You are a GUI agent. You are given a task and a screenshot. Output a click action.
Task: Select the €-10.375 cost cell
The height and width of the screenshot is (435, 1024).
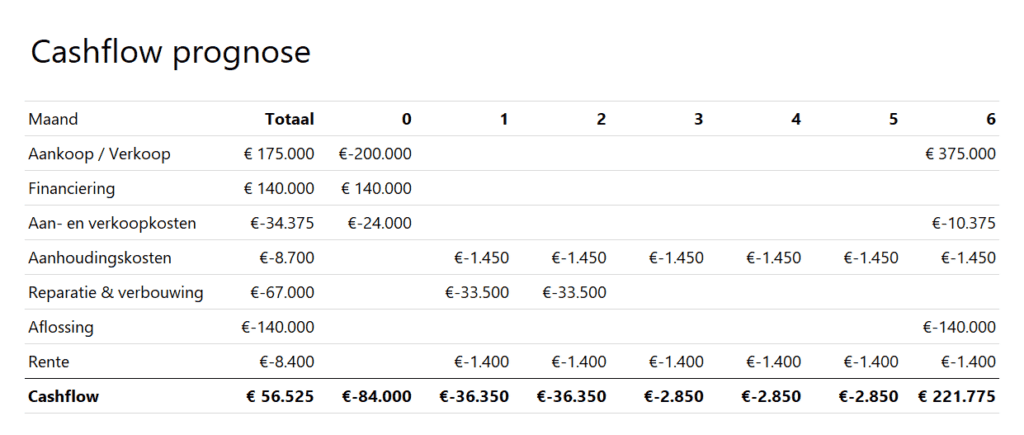point(963,223)
